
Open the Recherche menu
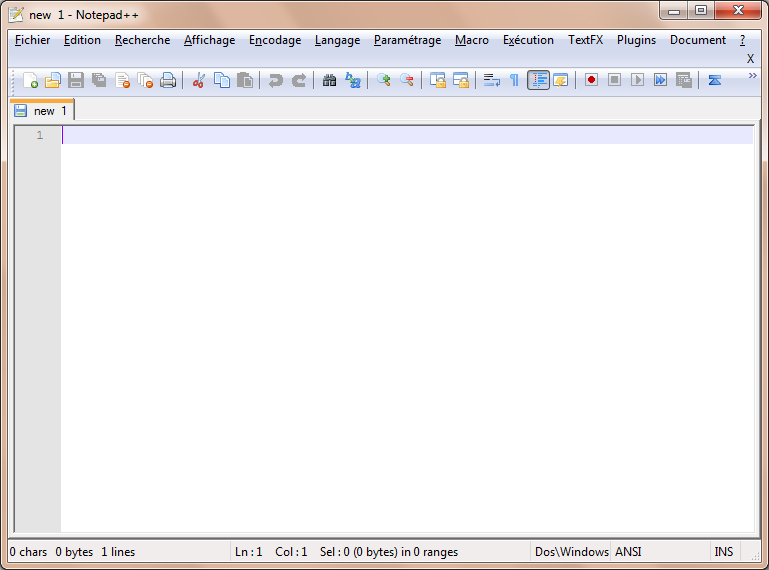point(142,40)
